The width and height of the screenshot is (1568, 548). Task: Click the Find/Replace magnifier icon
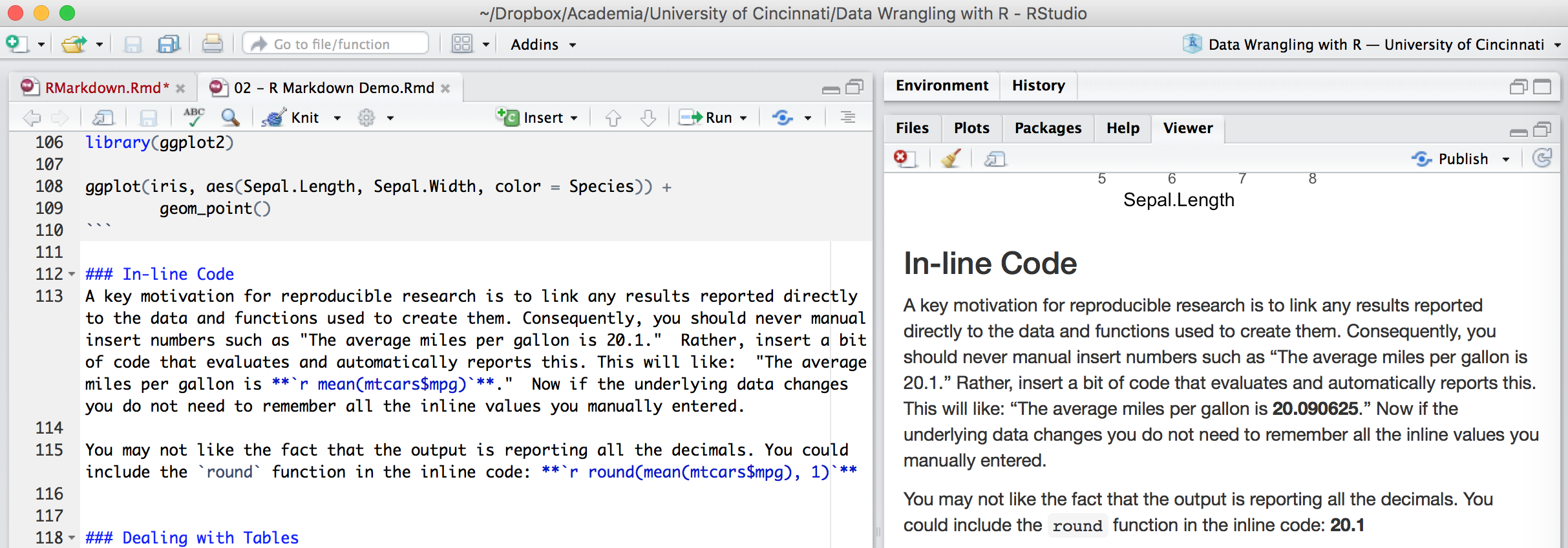click(x=230, y=117)
